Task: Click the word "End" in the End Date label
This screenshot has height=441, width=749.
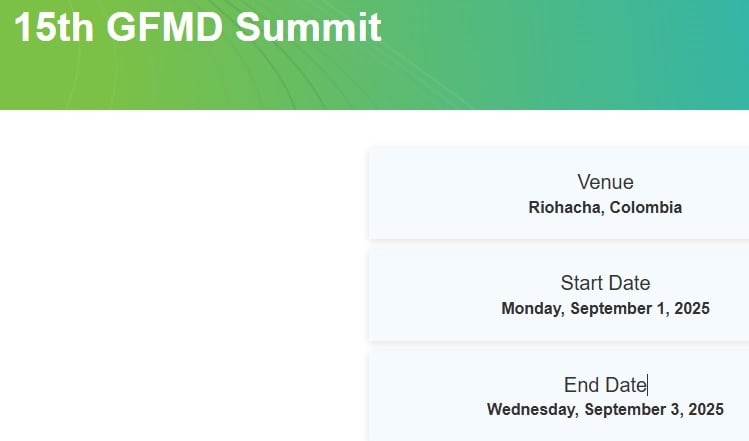Action: click(582, 385)
